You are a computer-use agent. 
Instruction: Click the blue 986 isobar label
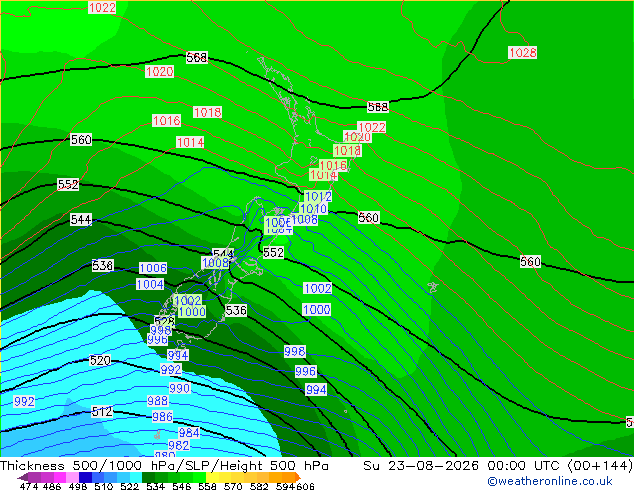(x=162, y=416)
